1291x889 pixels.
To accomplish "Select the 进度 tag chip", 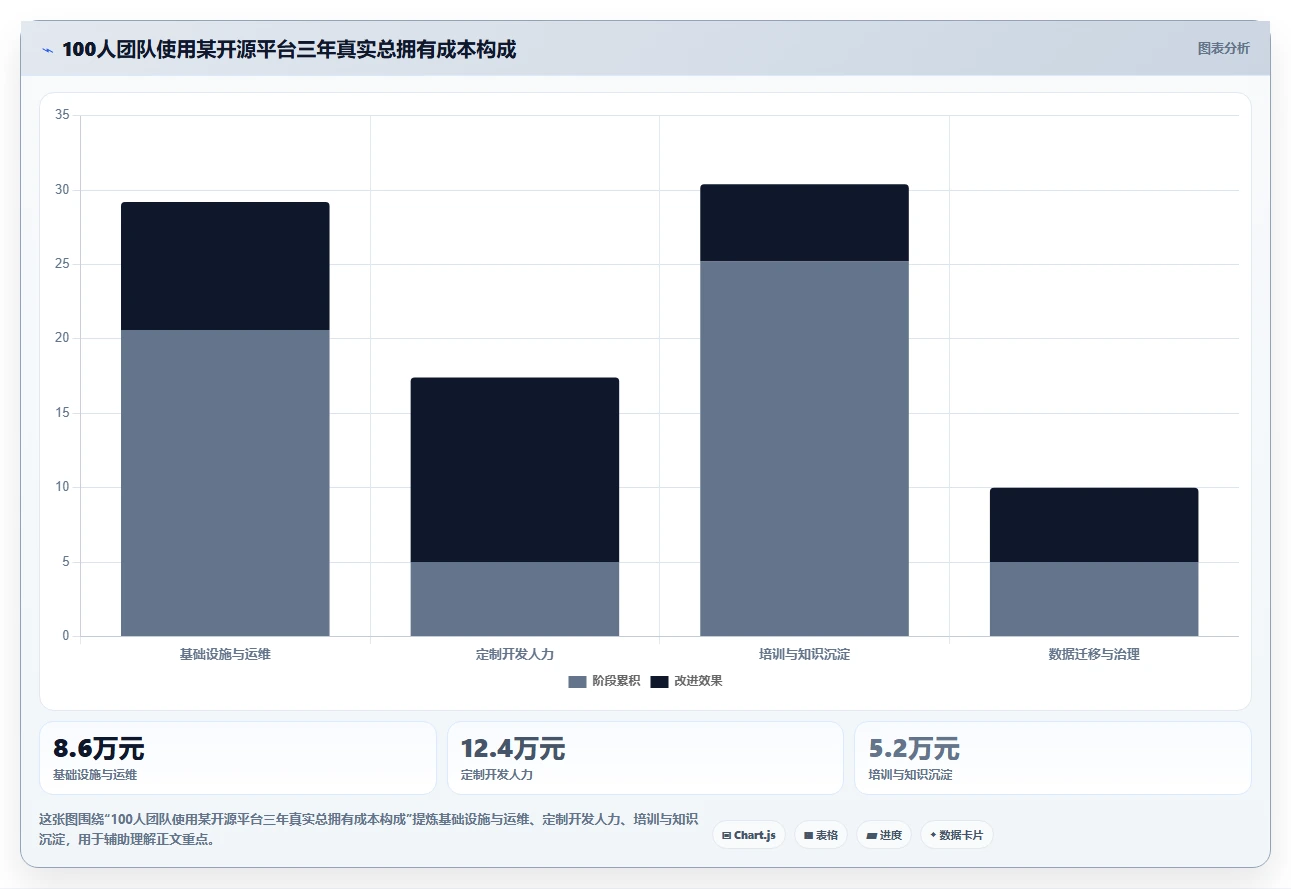I will tap(884, 835).
